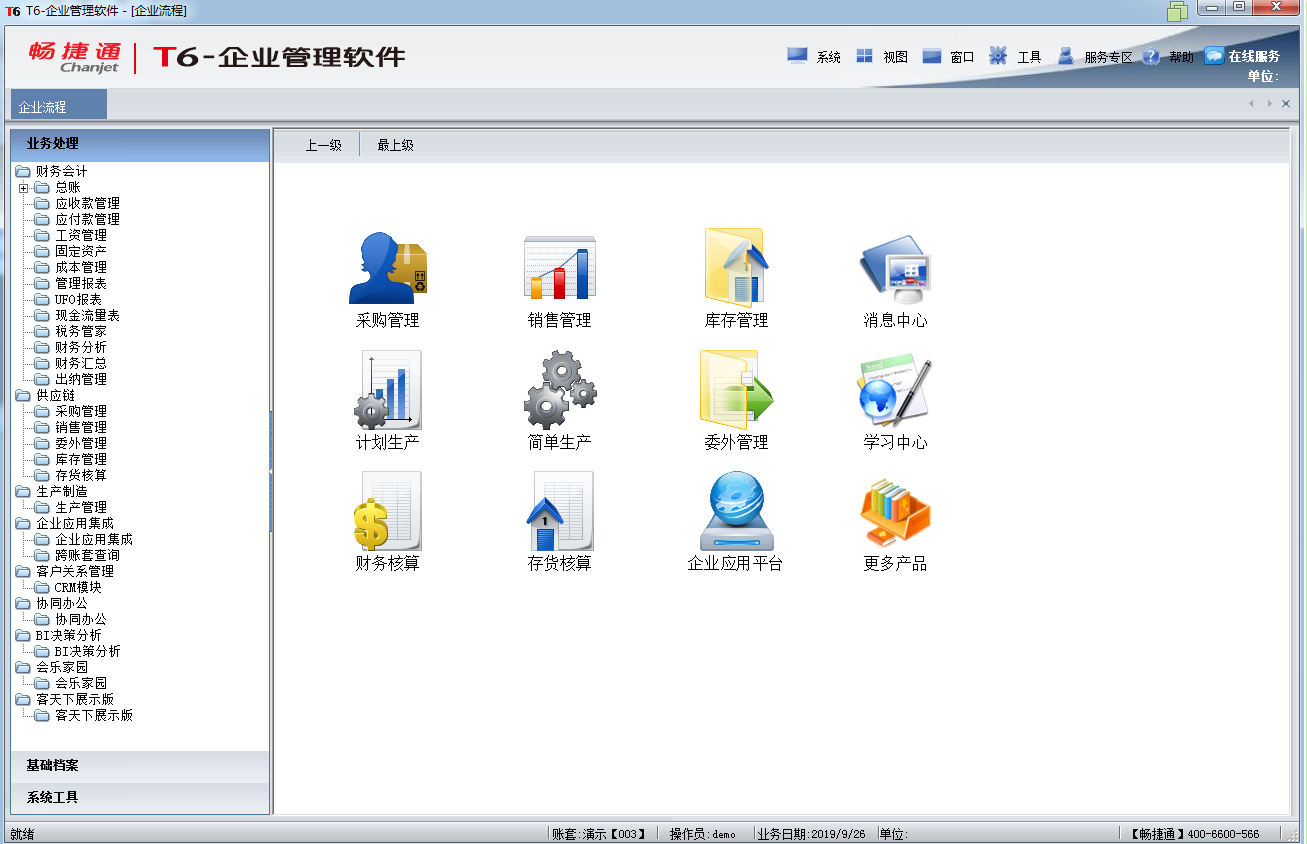Close the 企业流程 tab with X
Viewport: 1307px width, 844px height.
click(1286, 104)
